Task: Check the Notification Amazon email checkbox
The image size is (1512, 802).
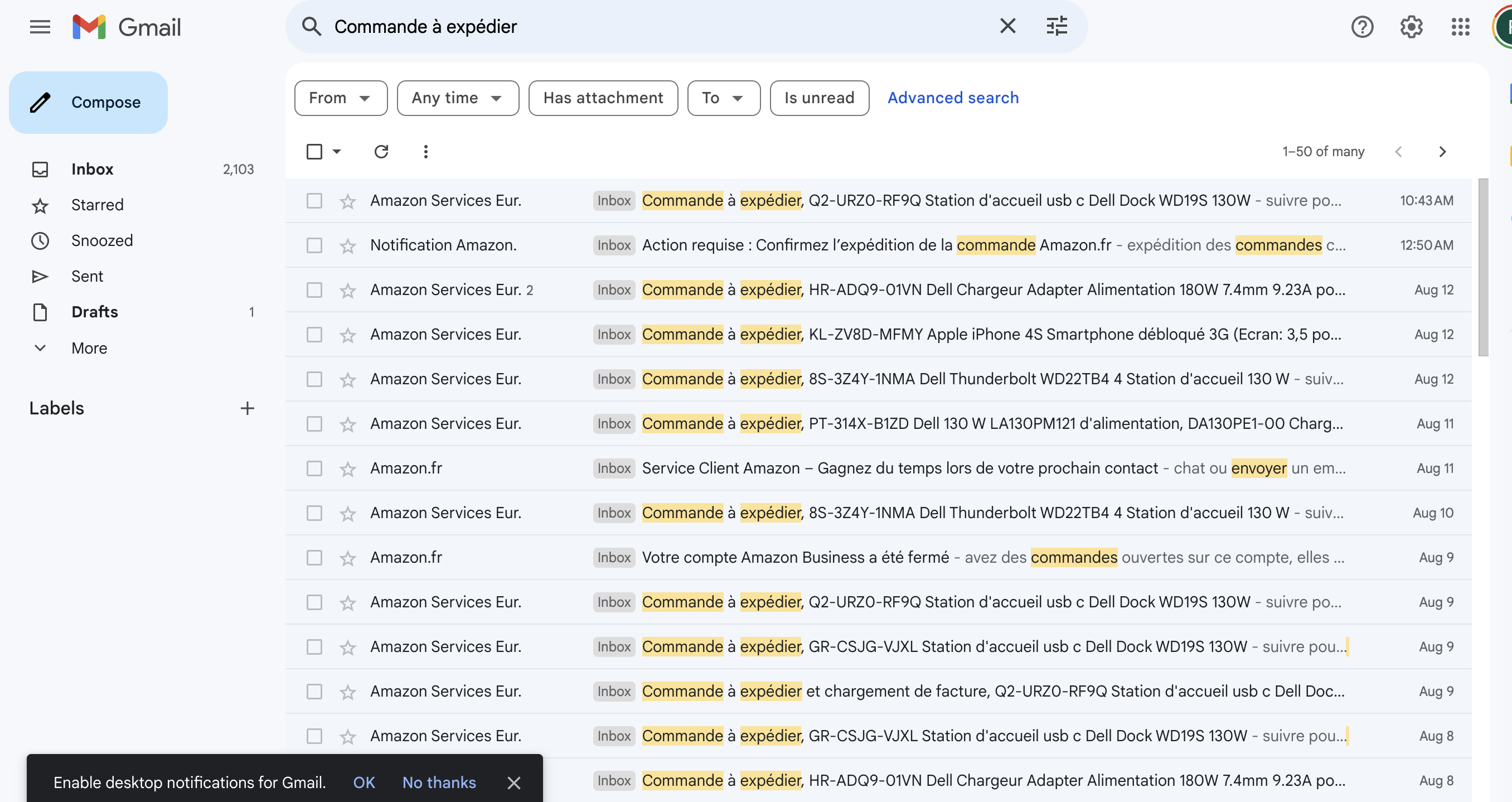Action: point(314,245)
